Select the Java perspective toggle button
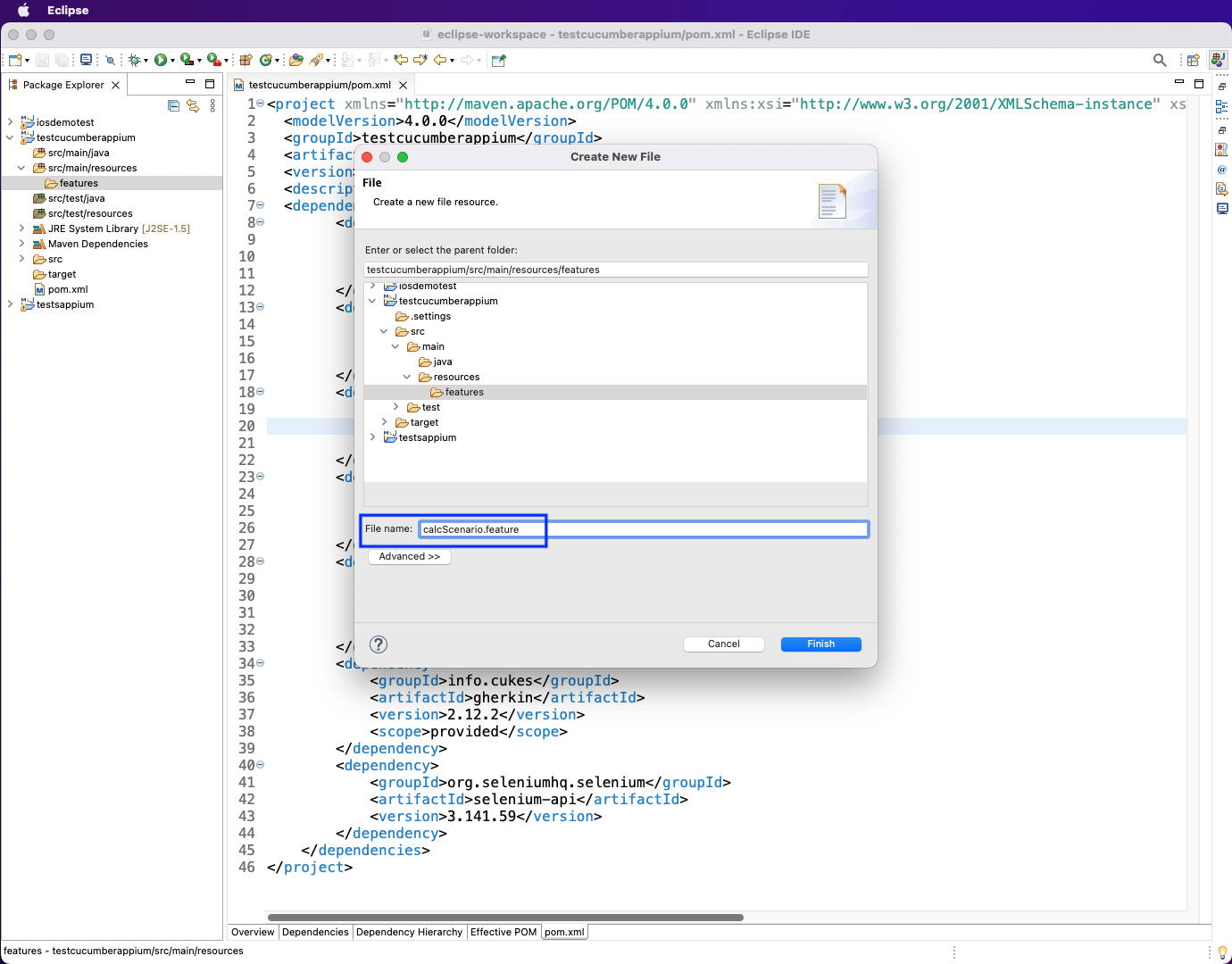This screenshot has height=964, width=1232. (x=1218, y=61)
